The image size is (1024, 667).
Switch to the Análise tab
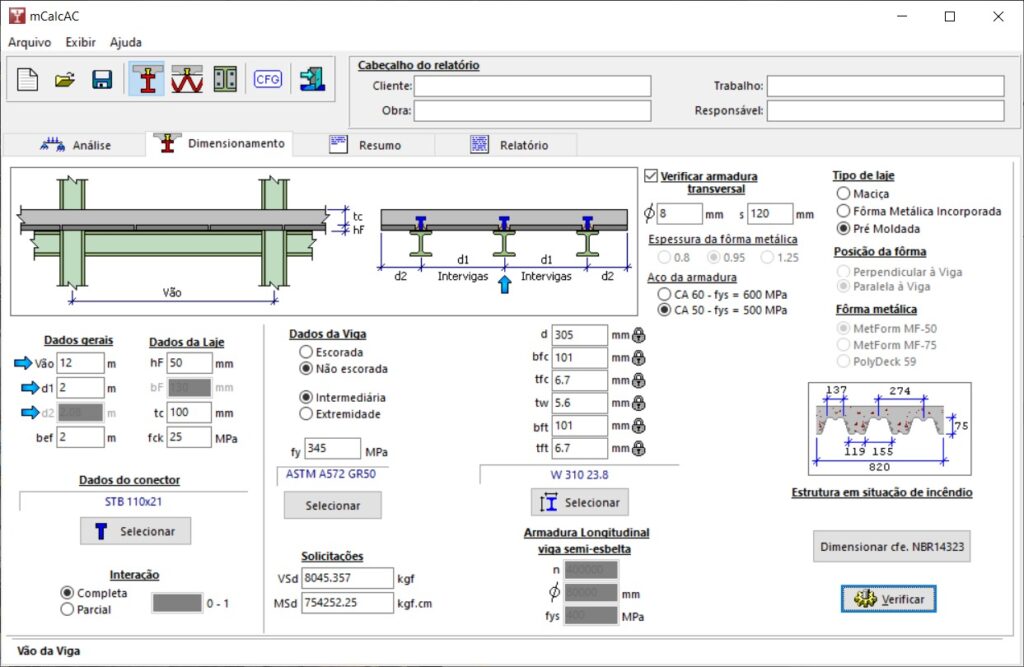[74, 145]
